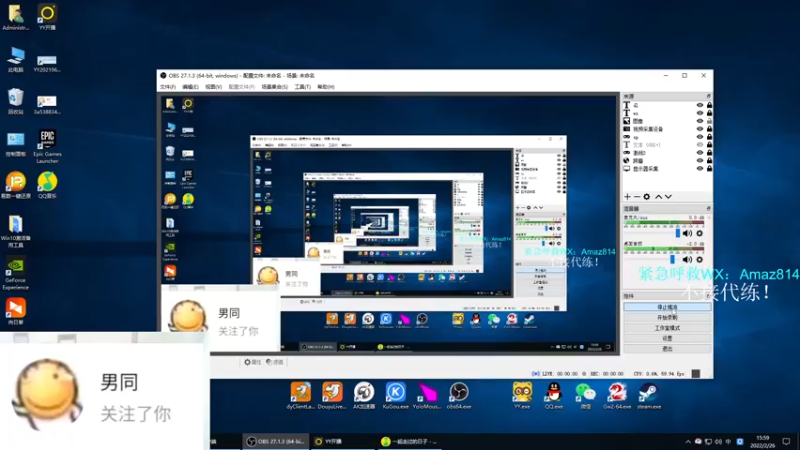Screen dimensions: 800x450
Task: Open 回收站 recycle bin icon
Action: [15, 101]
